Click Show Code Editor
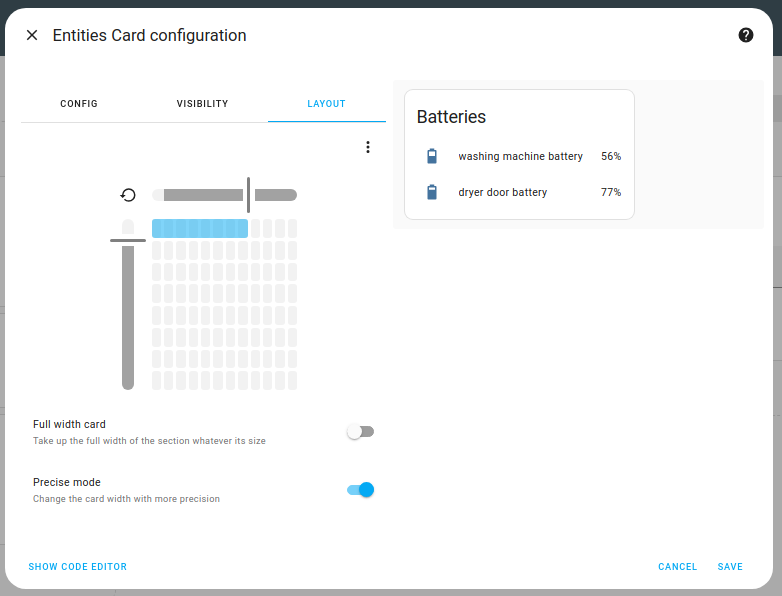 [x=78, y=567]
